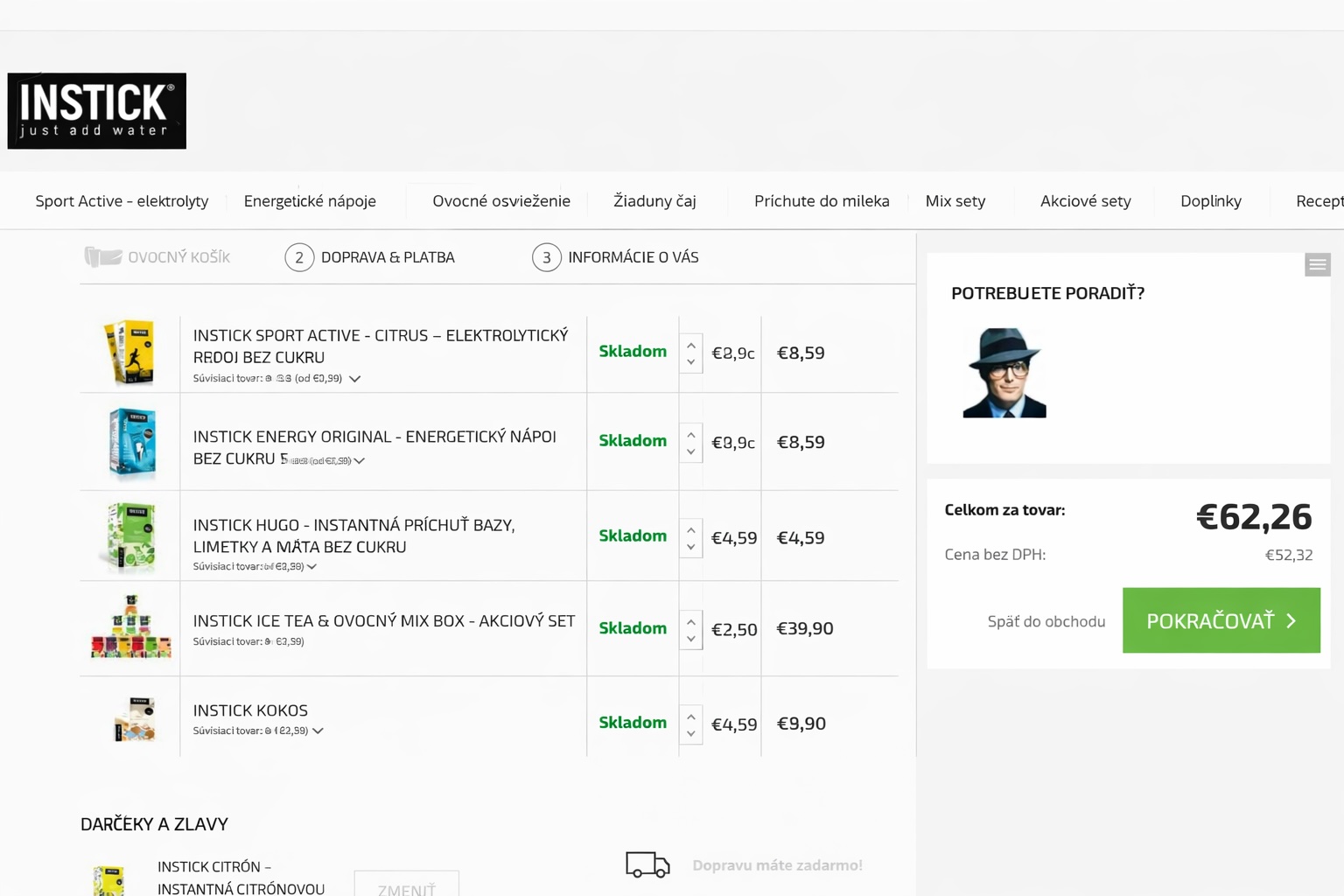The image size is (1344, 896).
Task: Click the Zmeniť gift button
Action: coord(406,887)
